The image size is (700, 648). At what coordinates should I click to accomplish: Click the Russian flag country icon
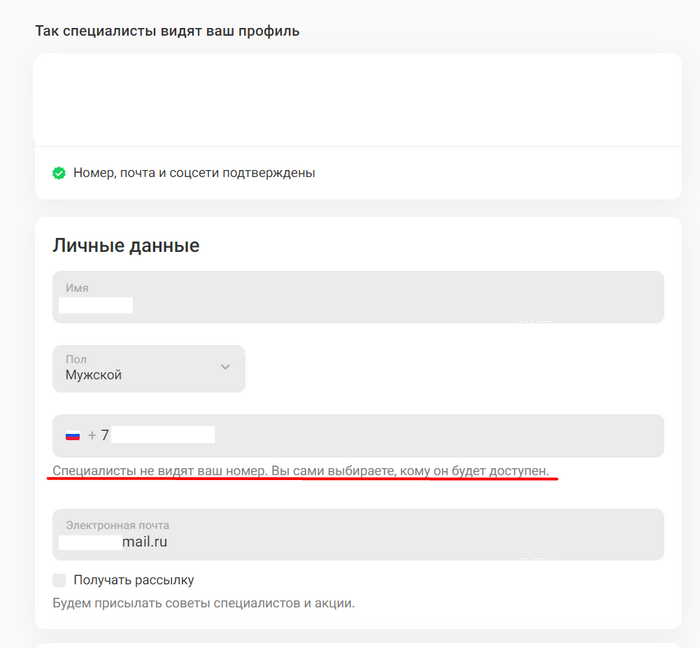pos(73,436)
